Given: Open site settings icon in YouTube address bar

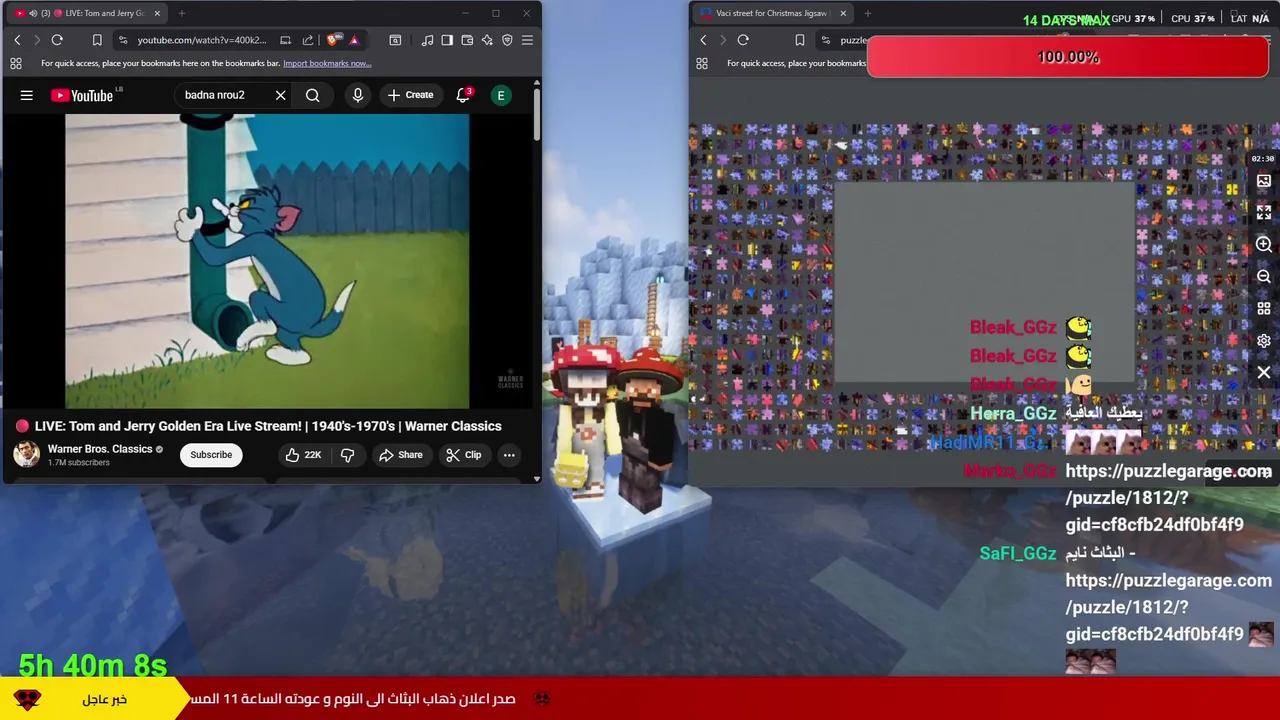Looking at the screenshot, I should pyautogui.click(x=122, y=40).
